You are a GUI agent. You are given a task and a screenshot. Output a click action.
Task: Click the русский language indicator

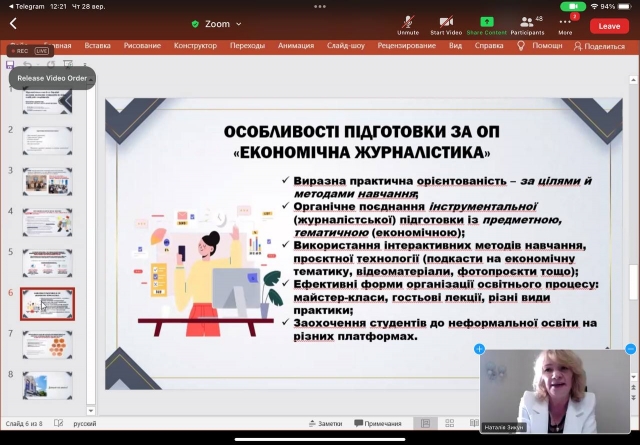coord(85,423)
